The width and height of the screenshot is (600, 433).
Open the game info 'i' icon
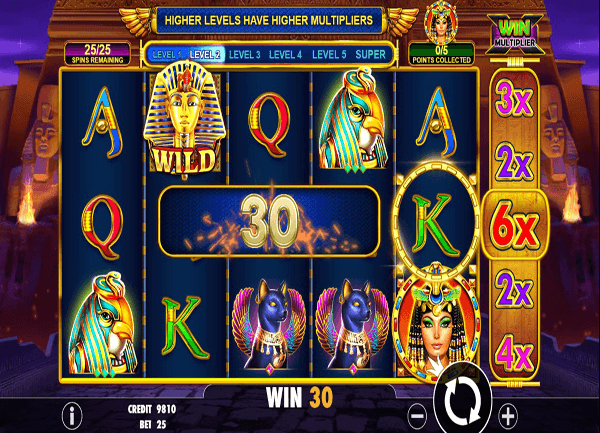(72, 415)
